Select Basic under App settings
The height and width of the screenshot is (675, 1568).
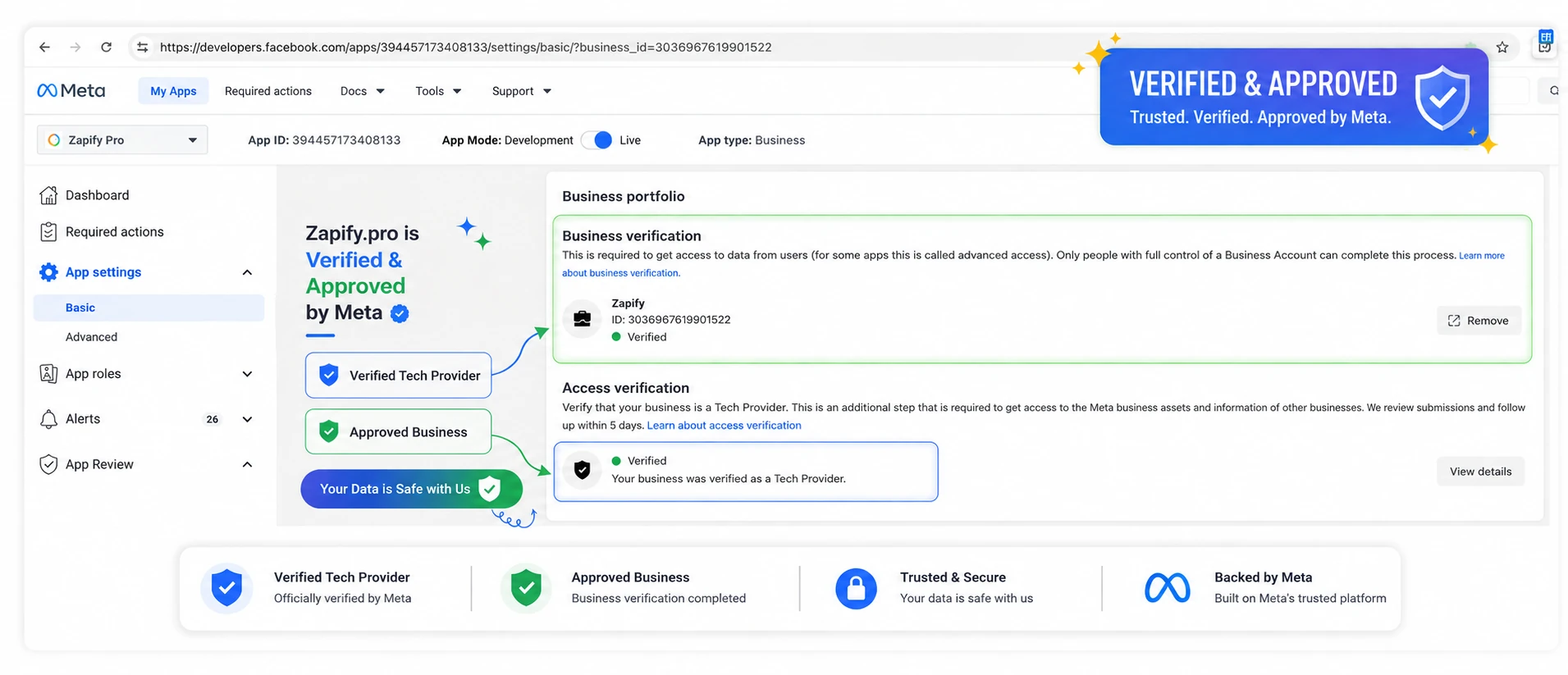(149, 308)
